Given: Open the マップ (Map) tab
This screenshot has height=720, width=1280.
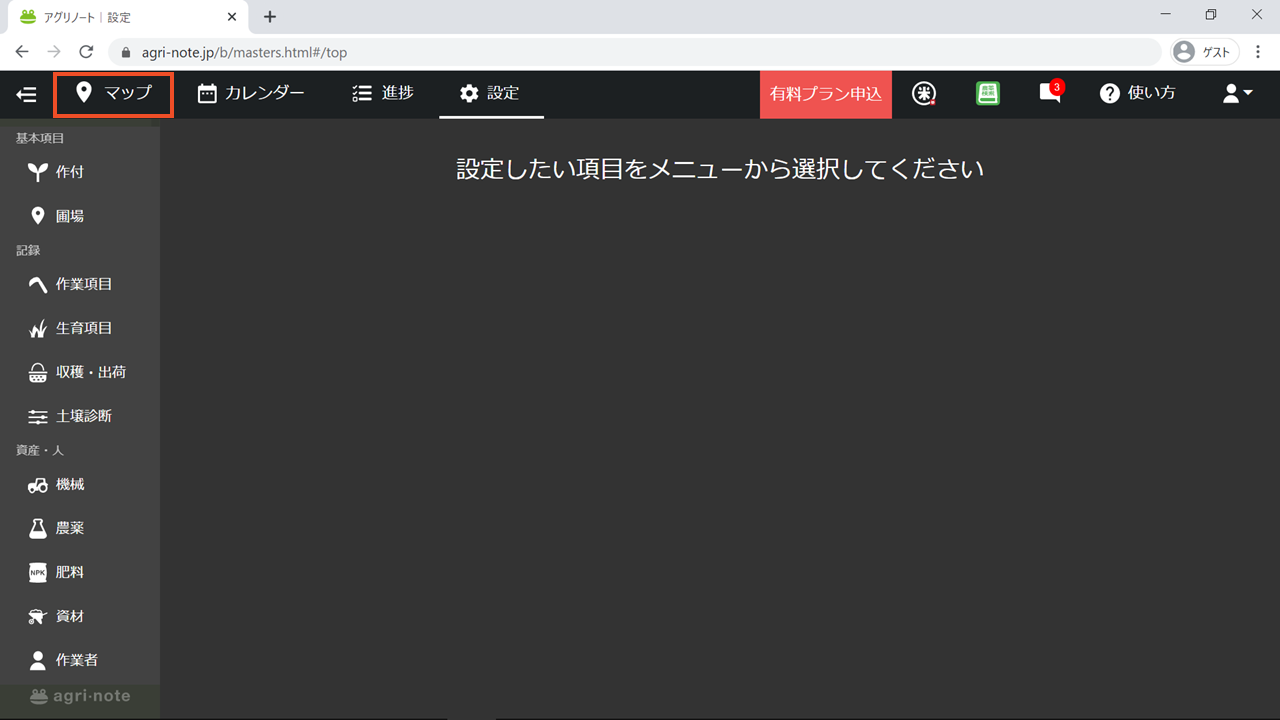Looking at the screenshot, I should [x=114, y=94].
